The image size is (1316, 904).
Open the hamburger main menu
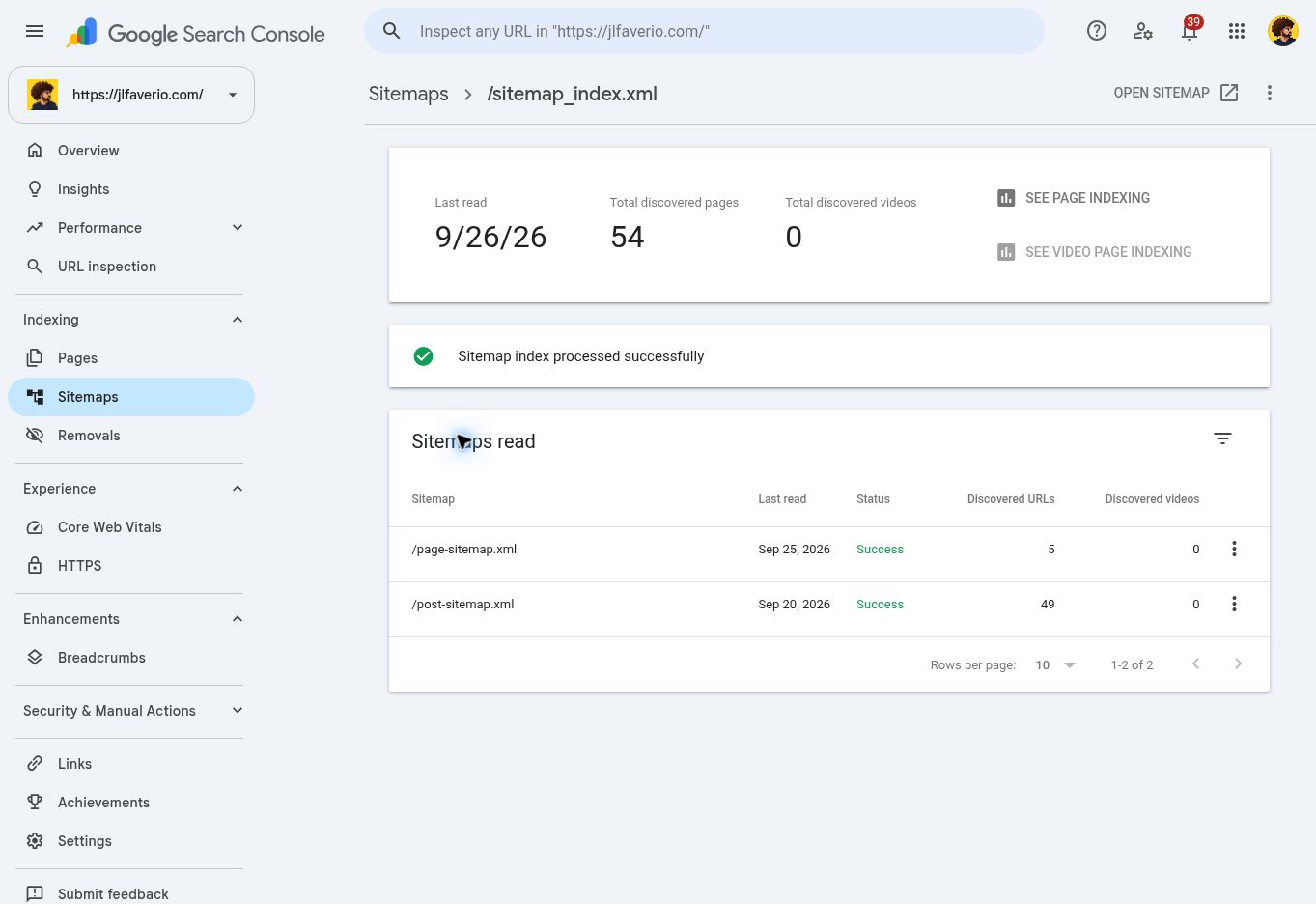pos(35,31)
